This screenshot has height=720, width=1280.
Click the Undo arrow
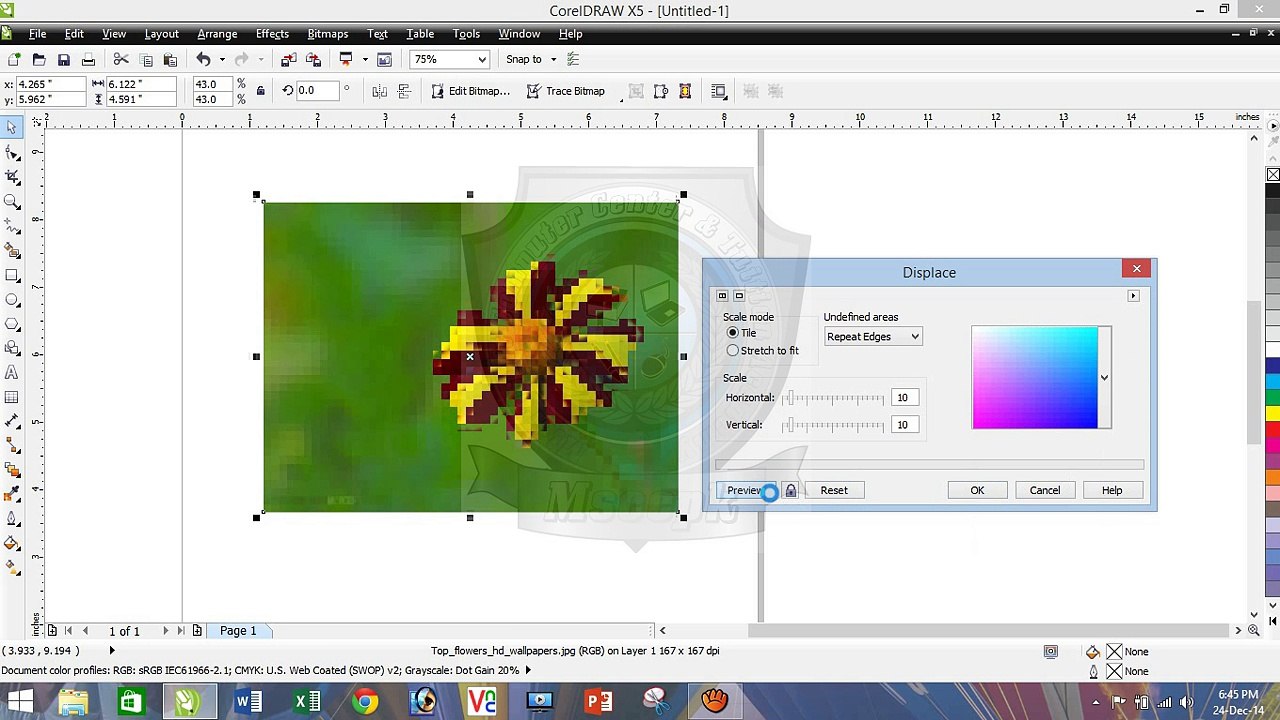203,60
